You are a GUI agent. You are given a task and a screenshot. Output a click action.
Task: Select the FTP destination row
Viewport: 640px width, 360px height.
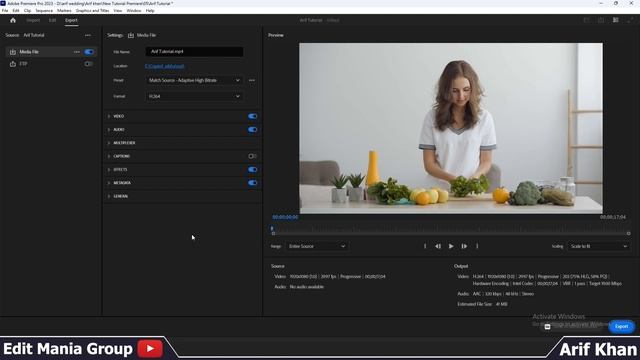pyautogui.click(x=51, y=64)
